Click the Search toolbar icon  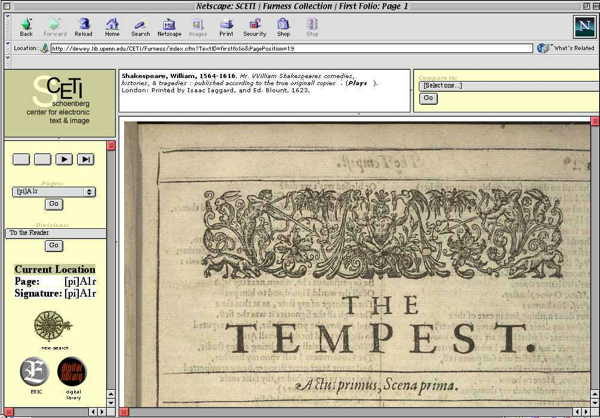[140, 27]
